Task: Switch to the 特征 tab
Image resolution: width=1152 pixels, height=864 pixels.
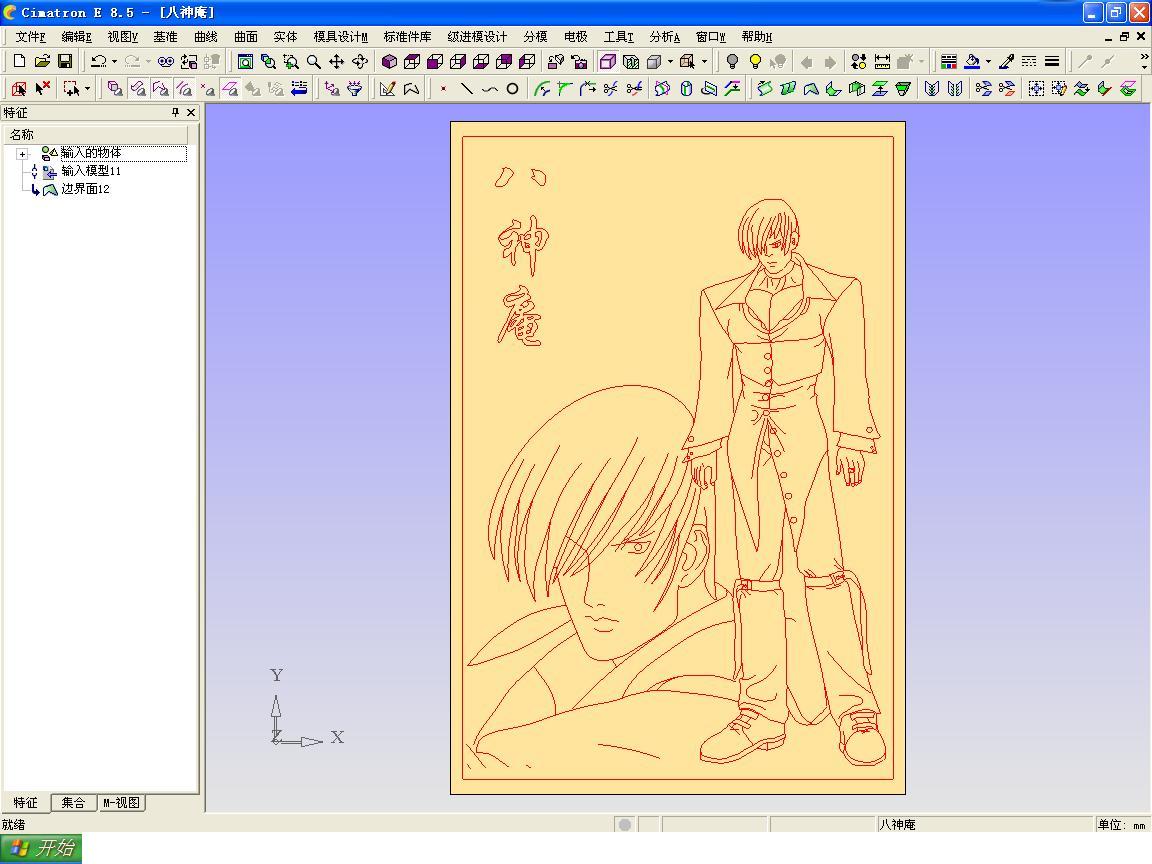Action: 25,803
